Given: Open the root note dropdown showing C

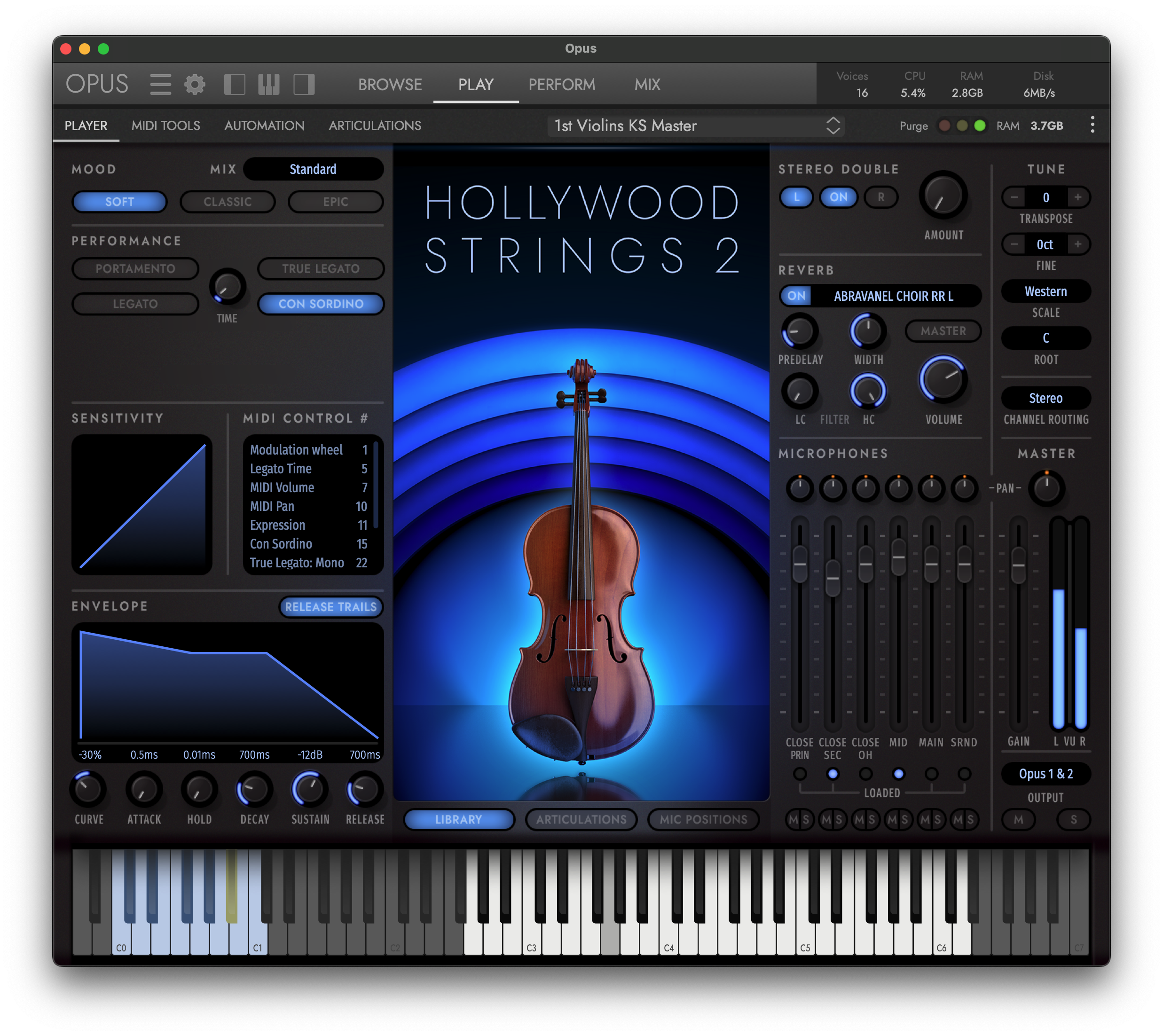Looking at the screenshot, I should click(x=1046, y=338).
